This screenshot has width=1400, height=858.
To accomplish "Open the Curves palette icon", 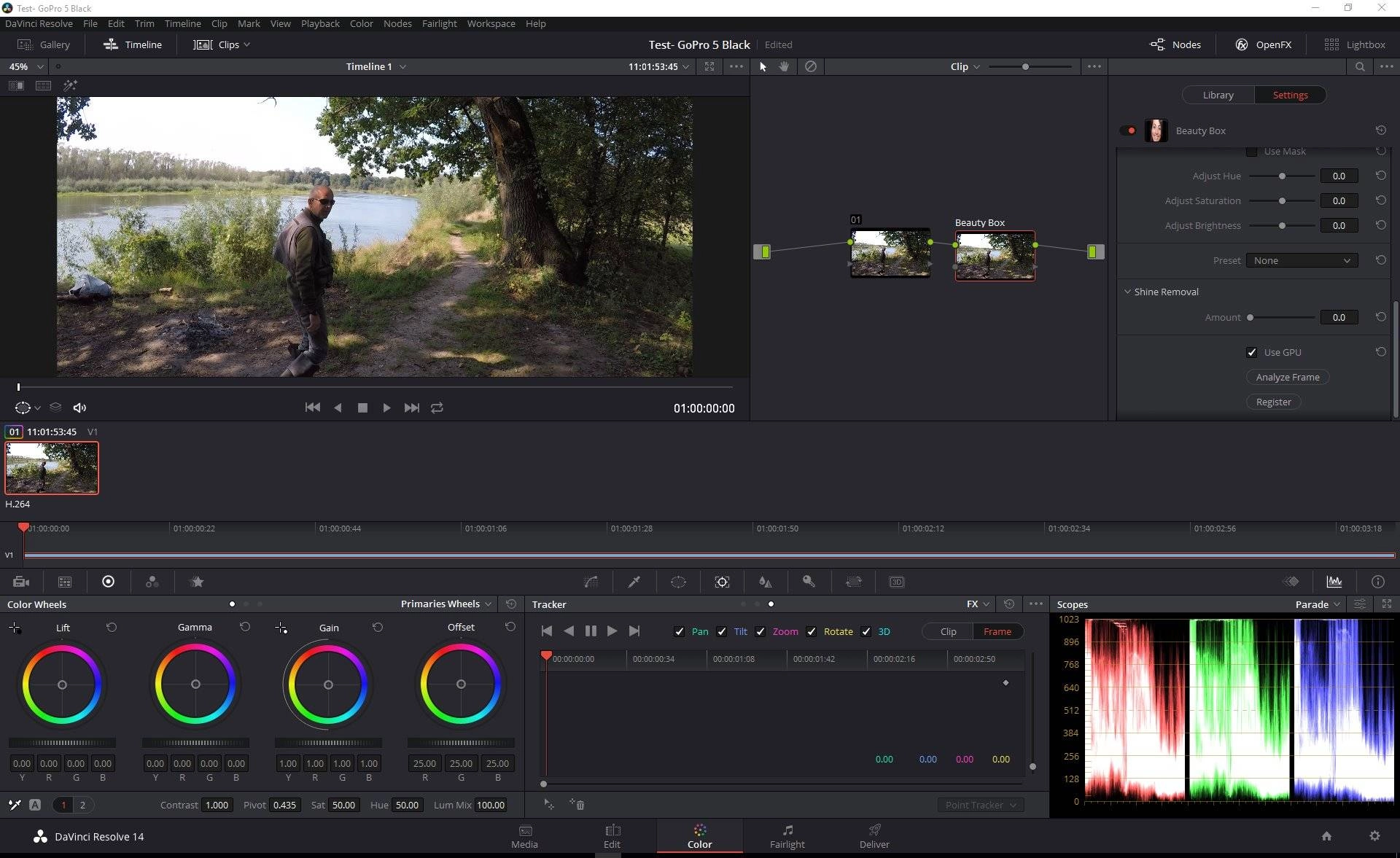I will coord(591,582).
